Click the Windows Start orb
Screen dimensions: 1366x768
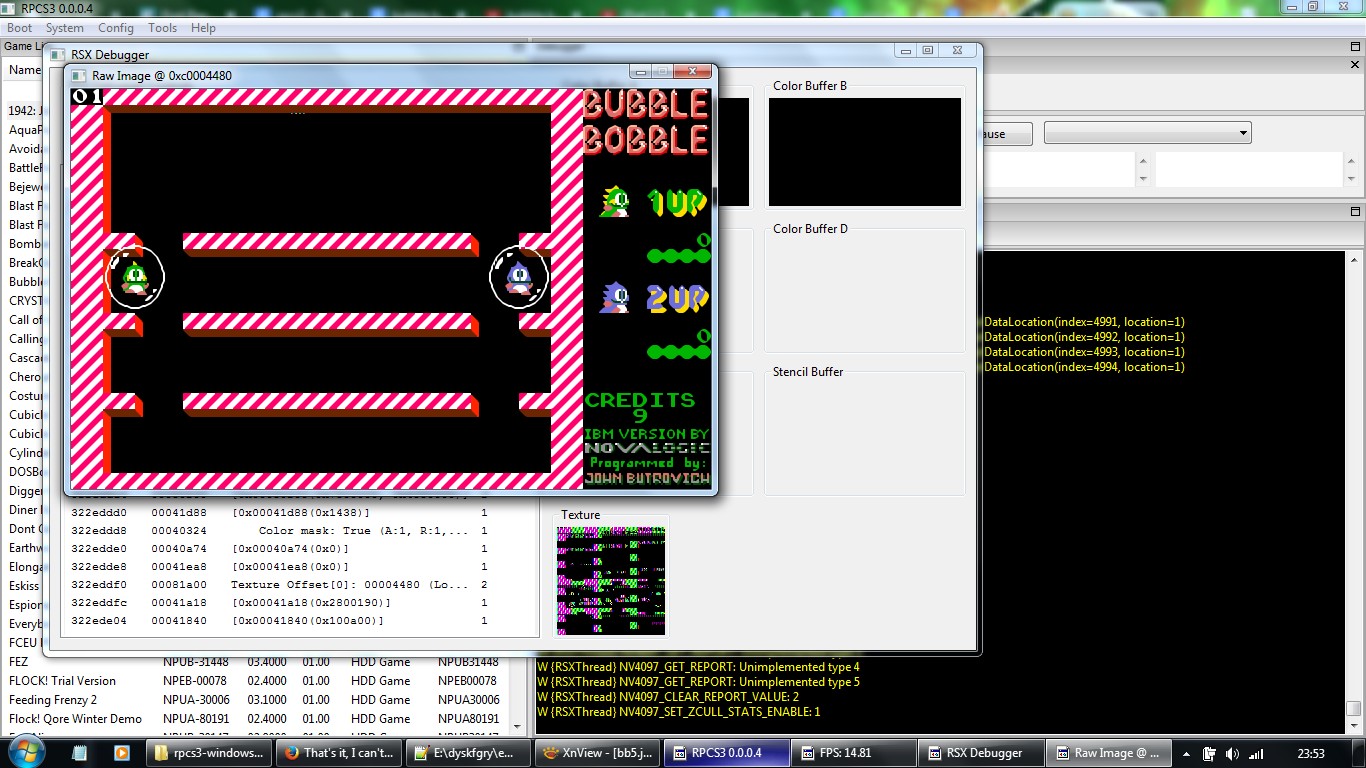point(24,752)
